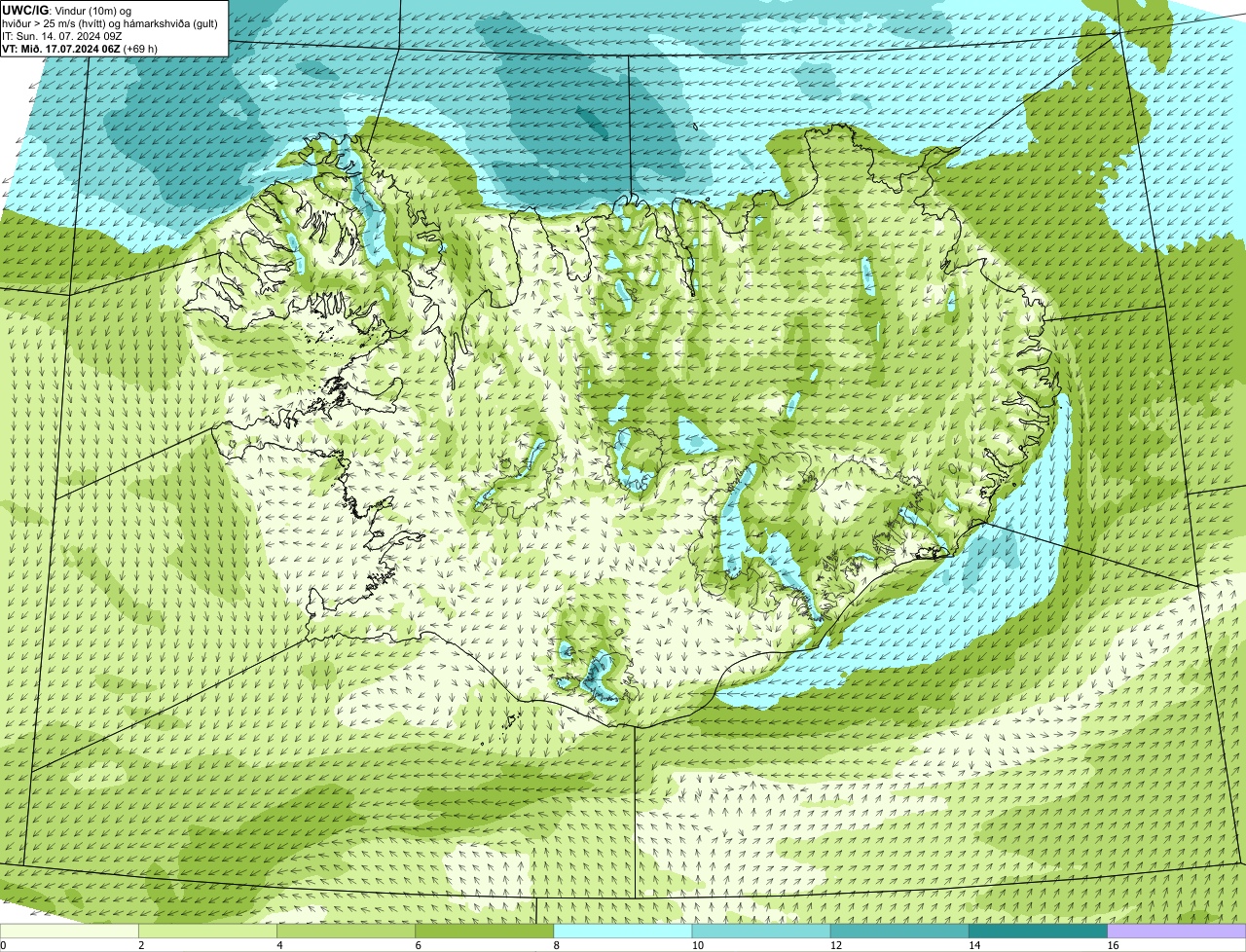Click the 10–12 m/s cyan legend swatch
The width and height of the screenshot is (1246, 952).
click(x=761, y=932)
